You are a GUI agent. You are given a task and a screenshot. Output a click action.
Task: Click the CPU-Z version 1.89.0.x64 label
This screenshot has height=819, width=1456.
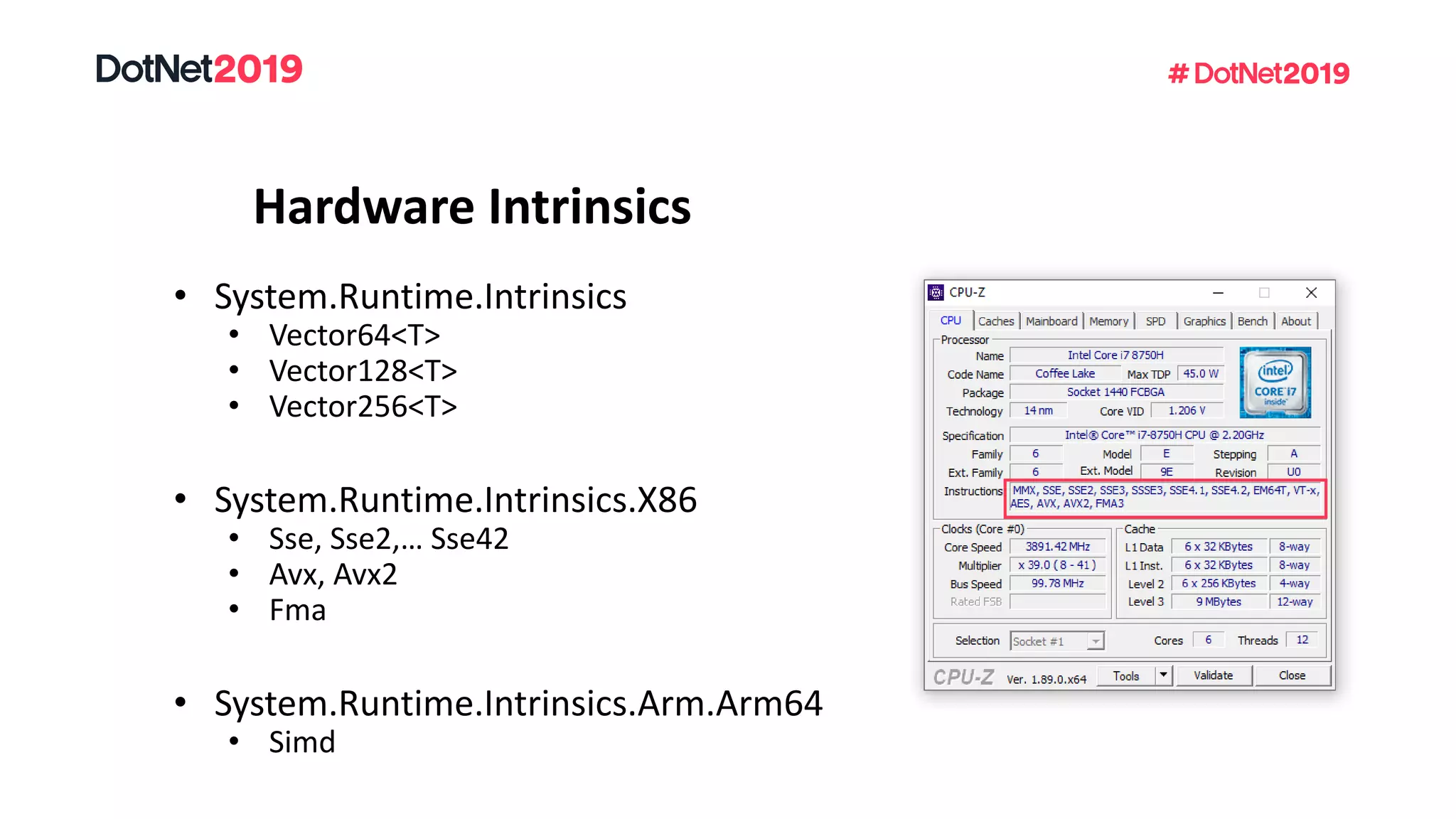pos(1046,679)
